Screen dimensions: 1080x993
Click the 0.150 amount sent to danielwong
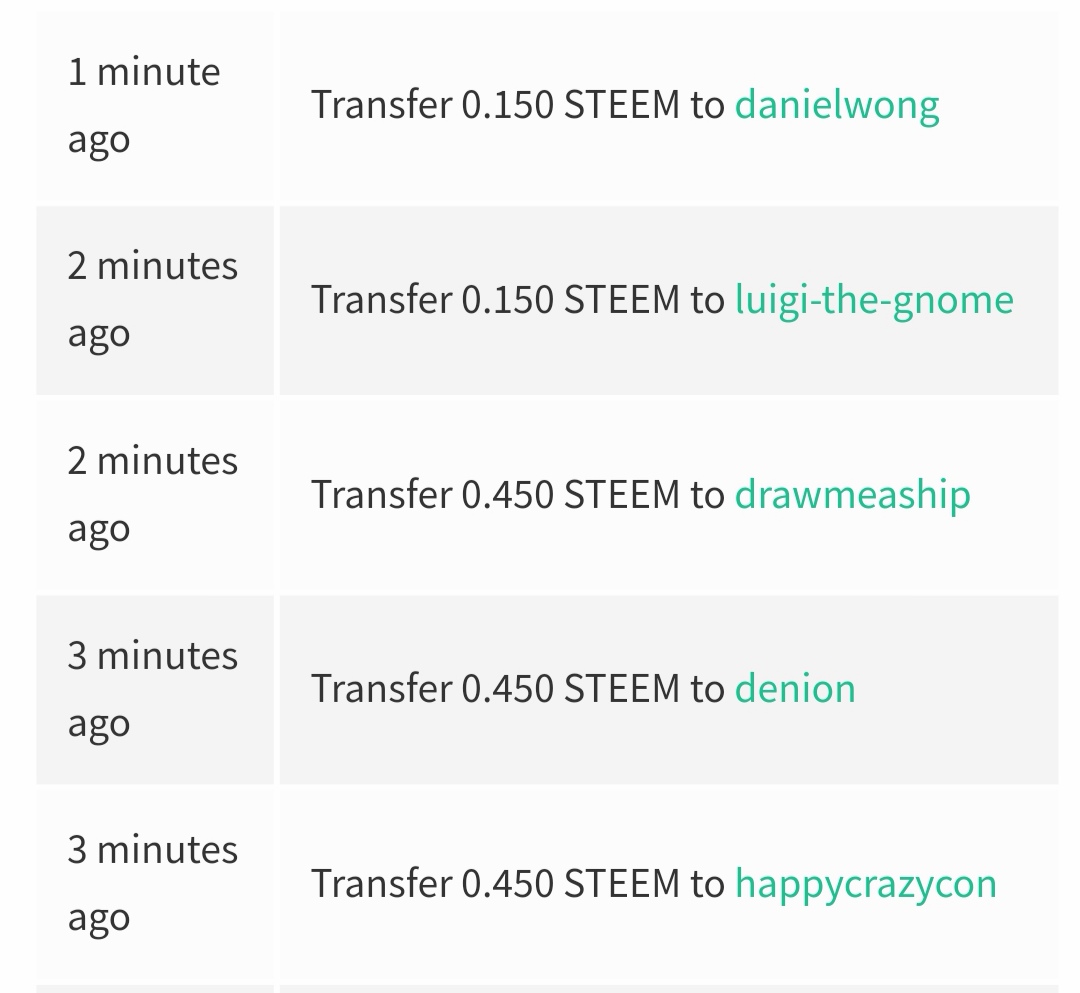[507, 105]
